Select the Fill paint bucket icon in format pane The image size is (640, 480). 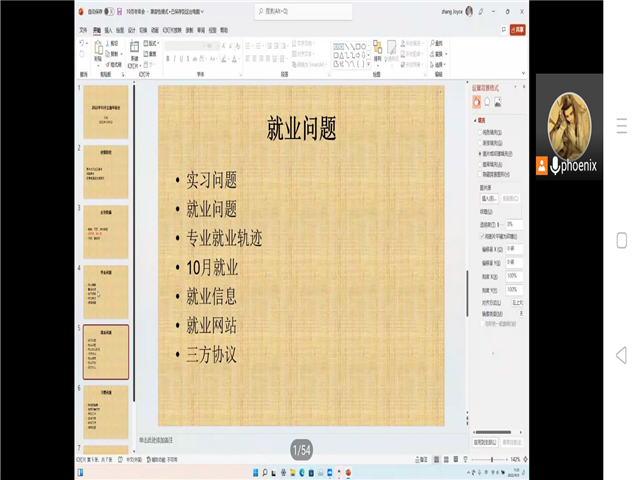pyautogui.click(x=476, y=102)
